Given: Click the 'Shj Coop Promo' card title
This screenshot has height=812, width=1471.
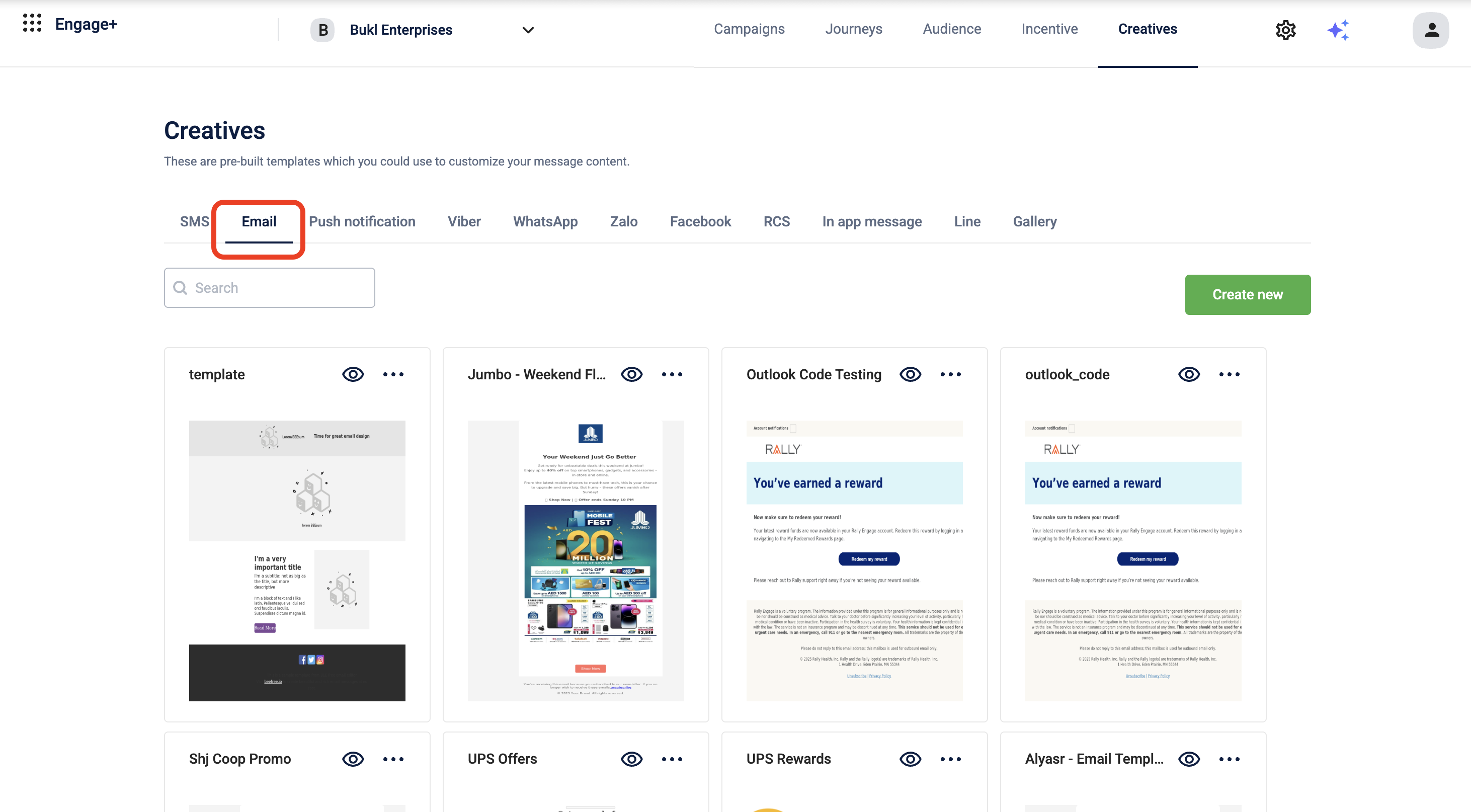Looking at the screenshot, I should tap(240, 759).
